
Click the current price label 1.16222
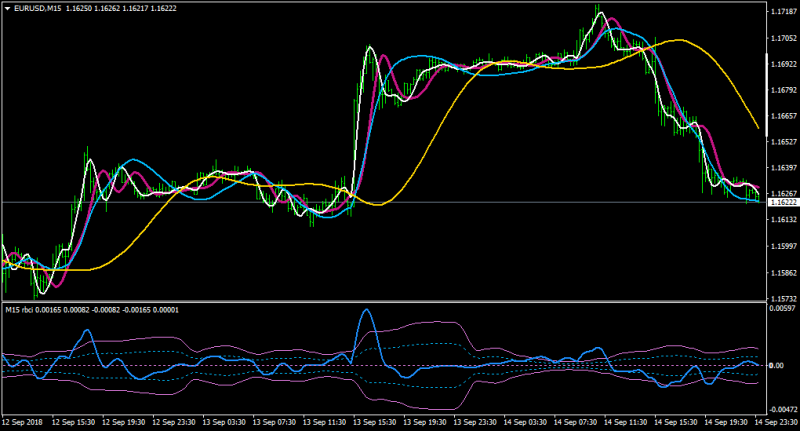(783, 202)
